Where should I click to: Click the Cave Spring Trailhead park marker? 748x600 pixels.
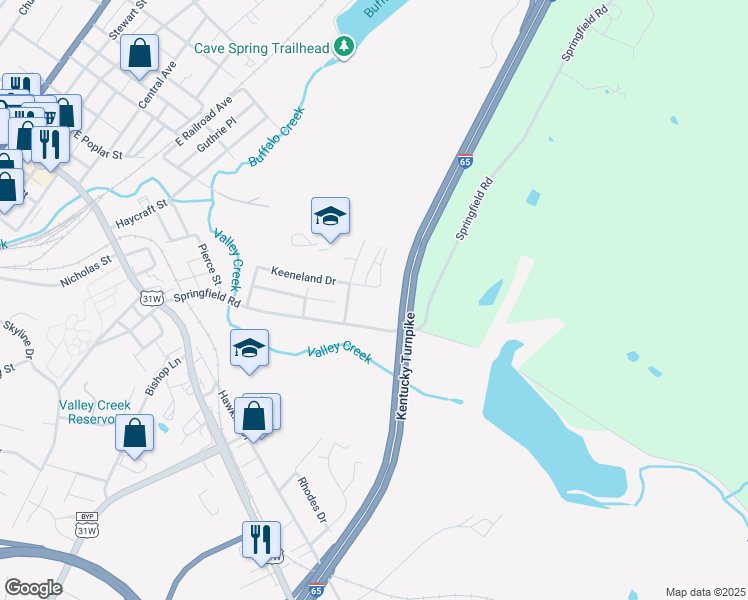(x=343, y=48)
